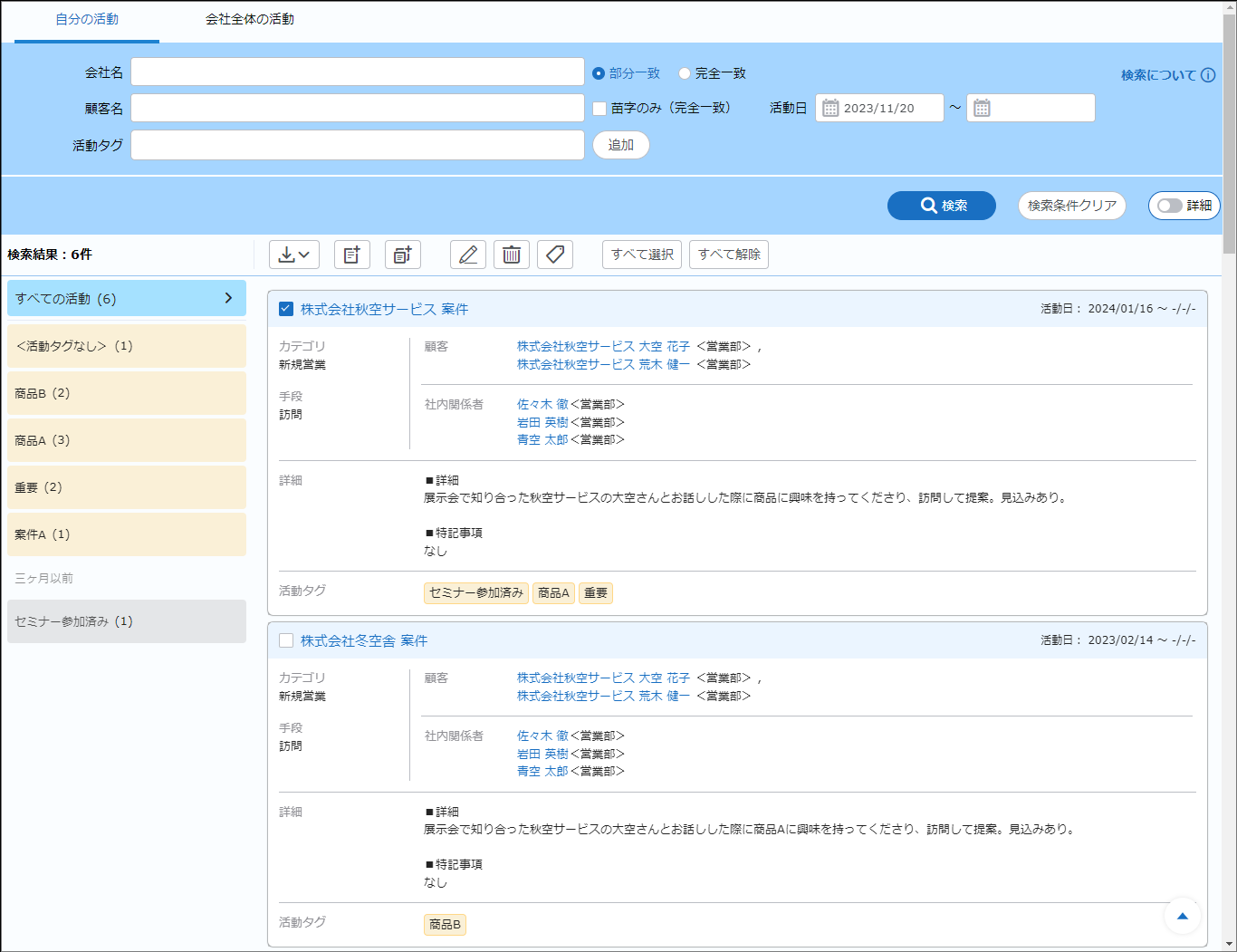The image size is (1237, 952).
Task: Click the trash delete icon
Action: [x=512, y=255]
